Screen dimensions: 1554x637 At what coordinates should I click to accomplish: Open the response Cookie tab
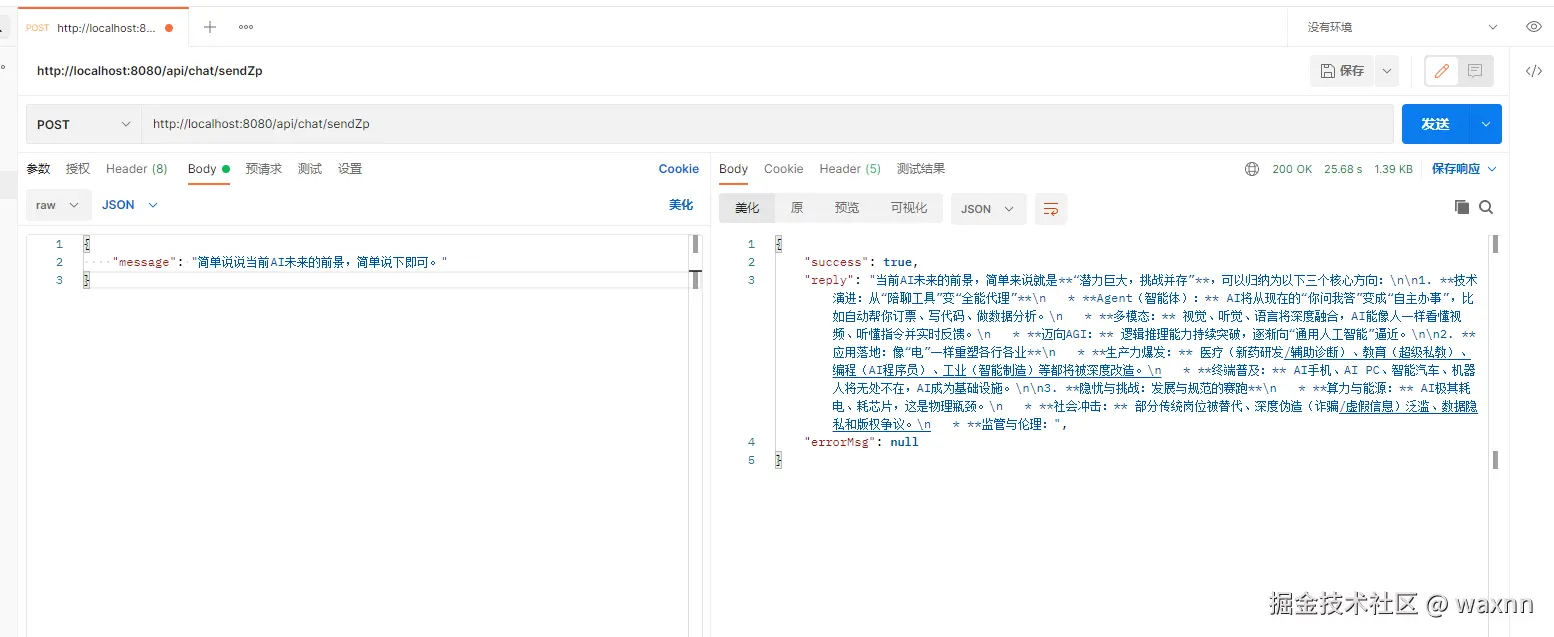784,169
